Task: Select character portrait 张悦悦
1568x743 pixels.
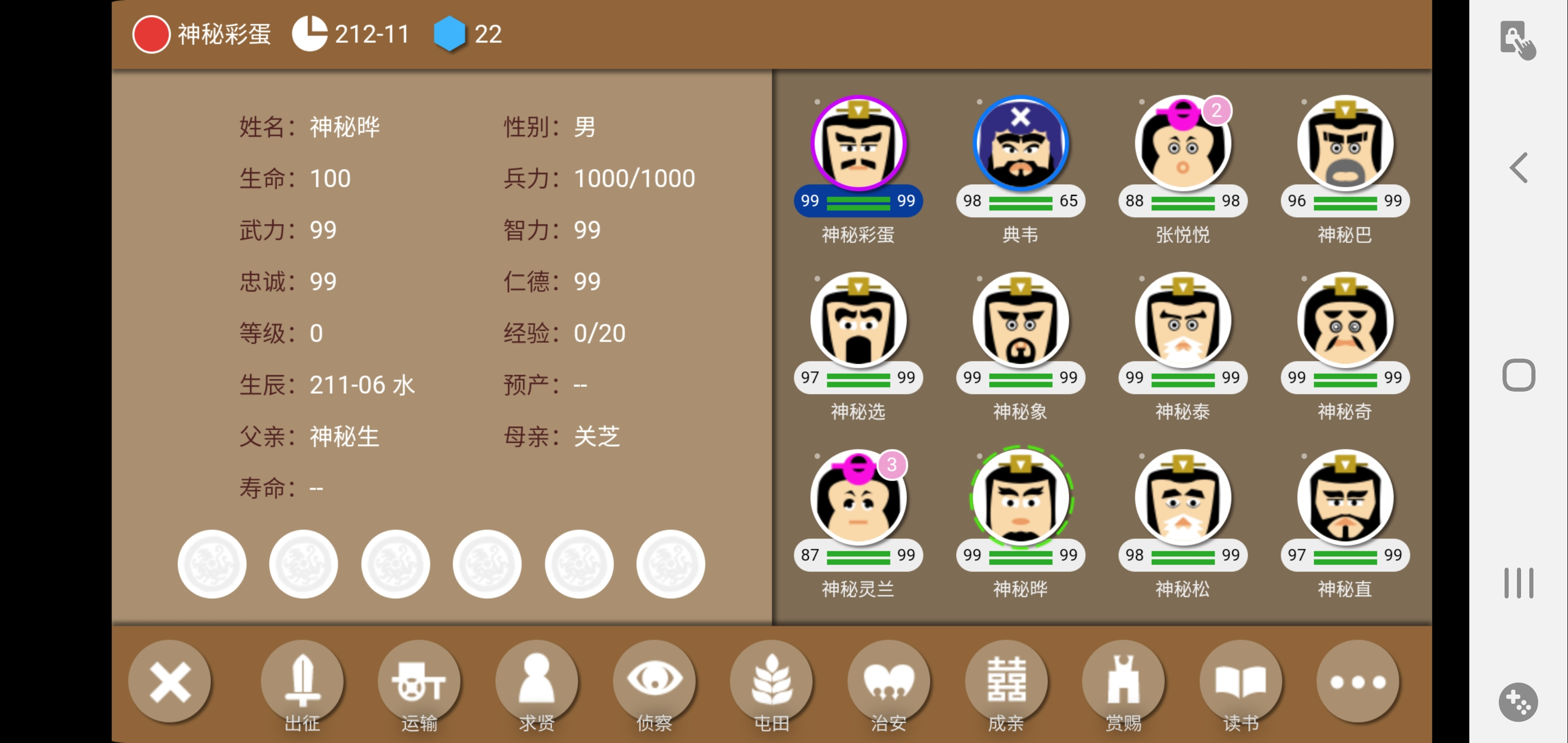Action: point(1183,143)
